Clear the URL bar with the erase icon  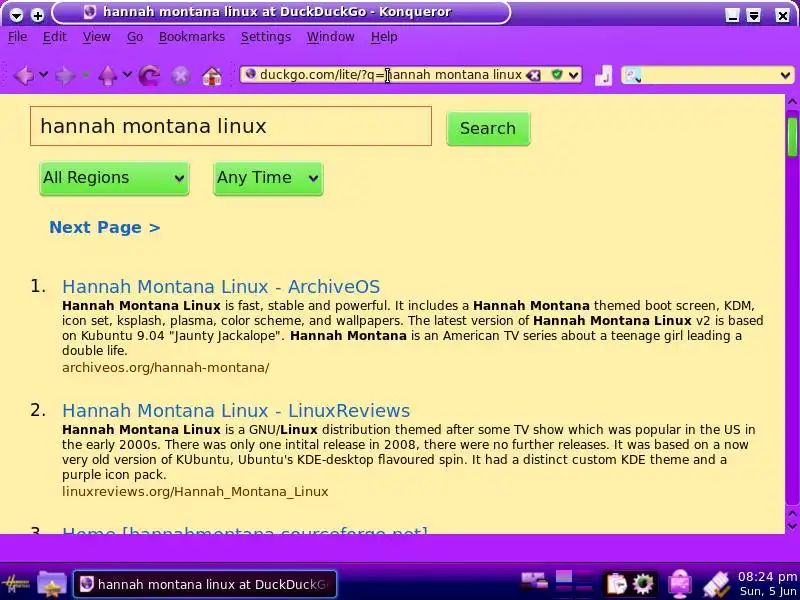pos(534,76)
